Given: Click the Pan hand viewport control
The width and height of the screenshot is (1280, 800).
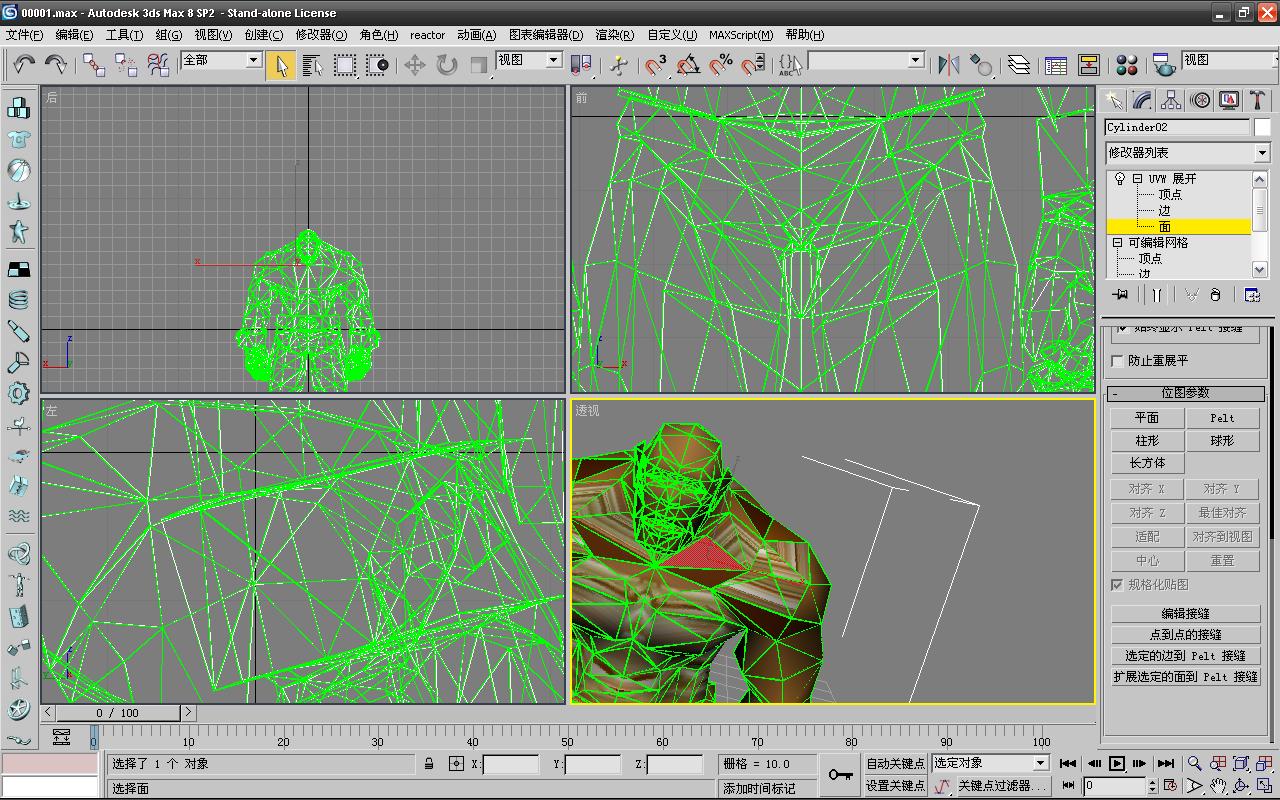Looking at the screenshot, I should [x=1217, y=786].
